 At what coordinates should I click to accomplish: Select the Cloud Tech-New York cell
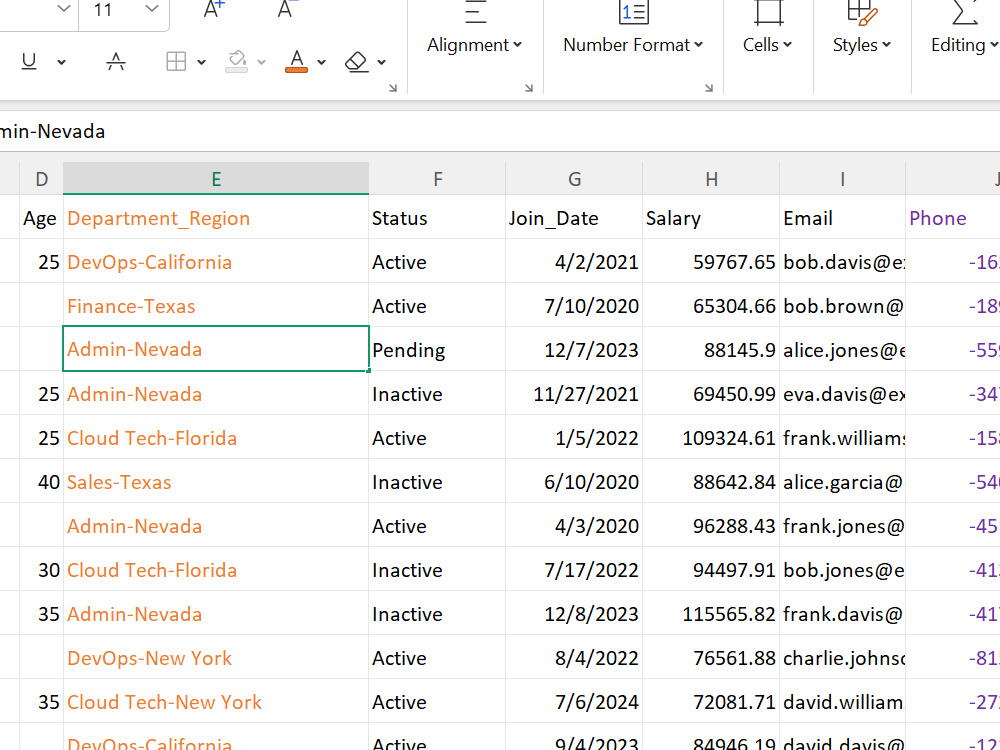point(216,702)
